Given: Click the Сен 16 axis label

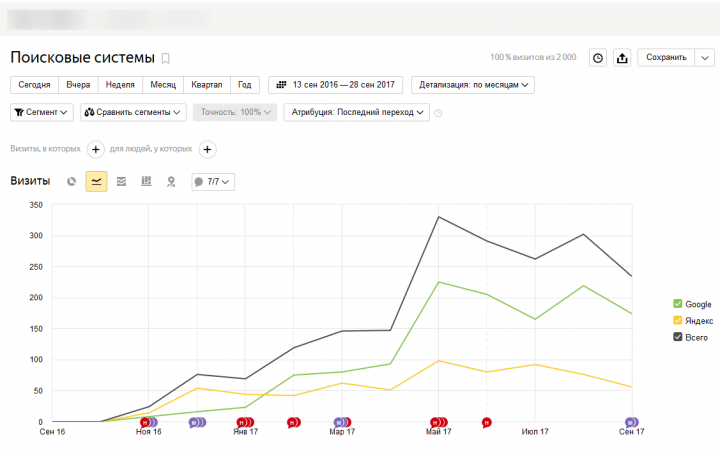Looking at the screenshot, I should pos(52,432).
